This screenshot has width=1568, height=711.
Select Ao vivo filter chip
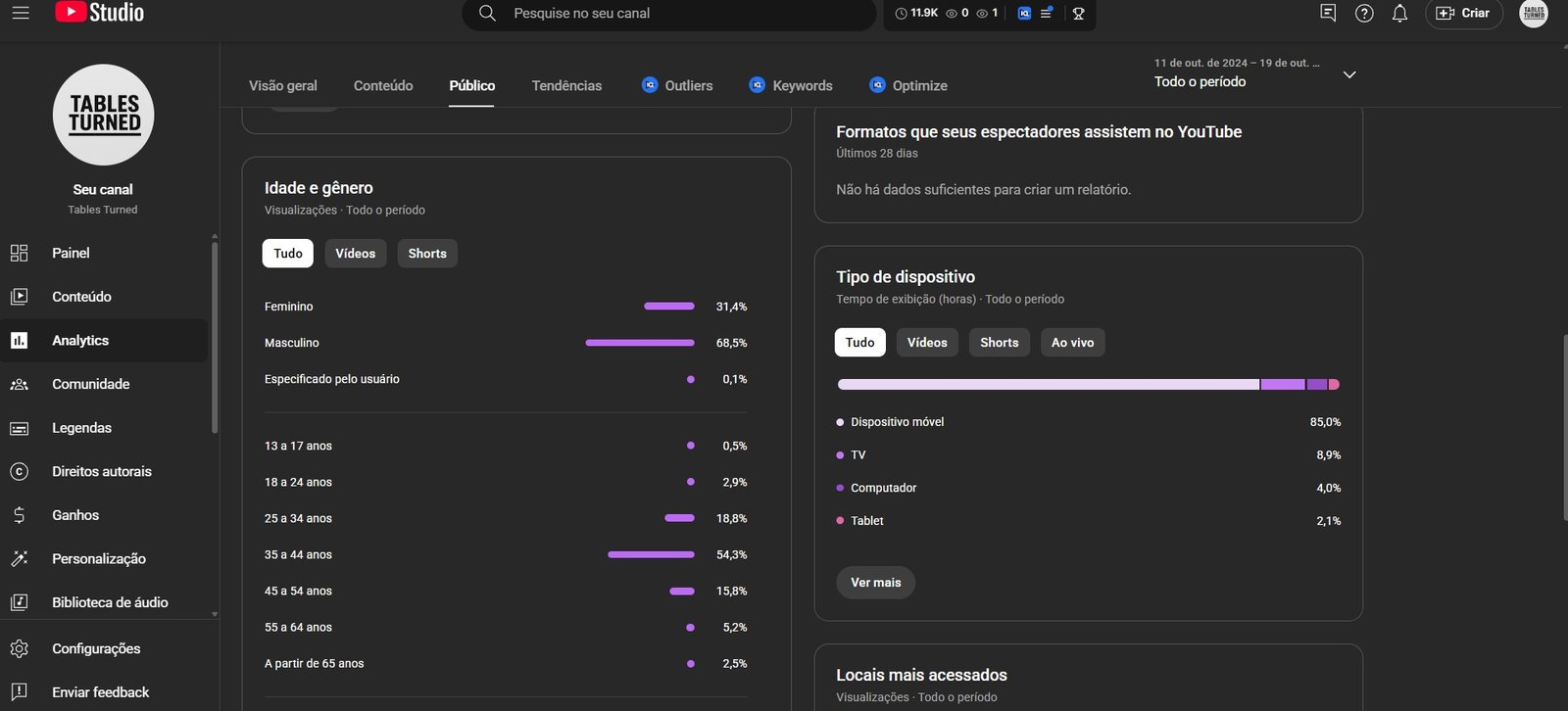[1072, 343]
